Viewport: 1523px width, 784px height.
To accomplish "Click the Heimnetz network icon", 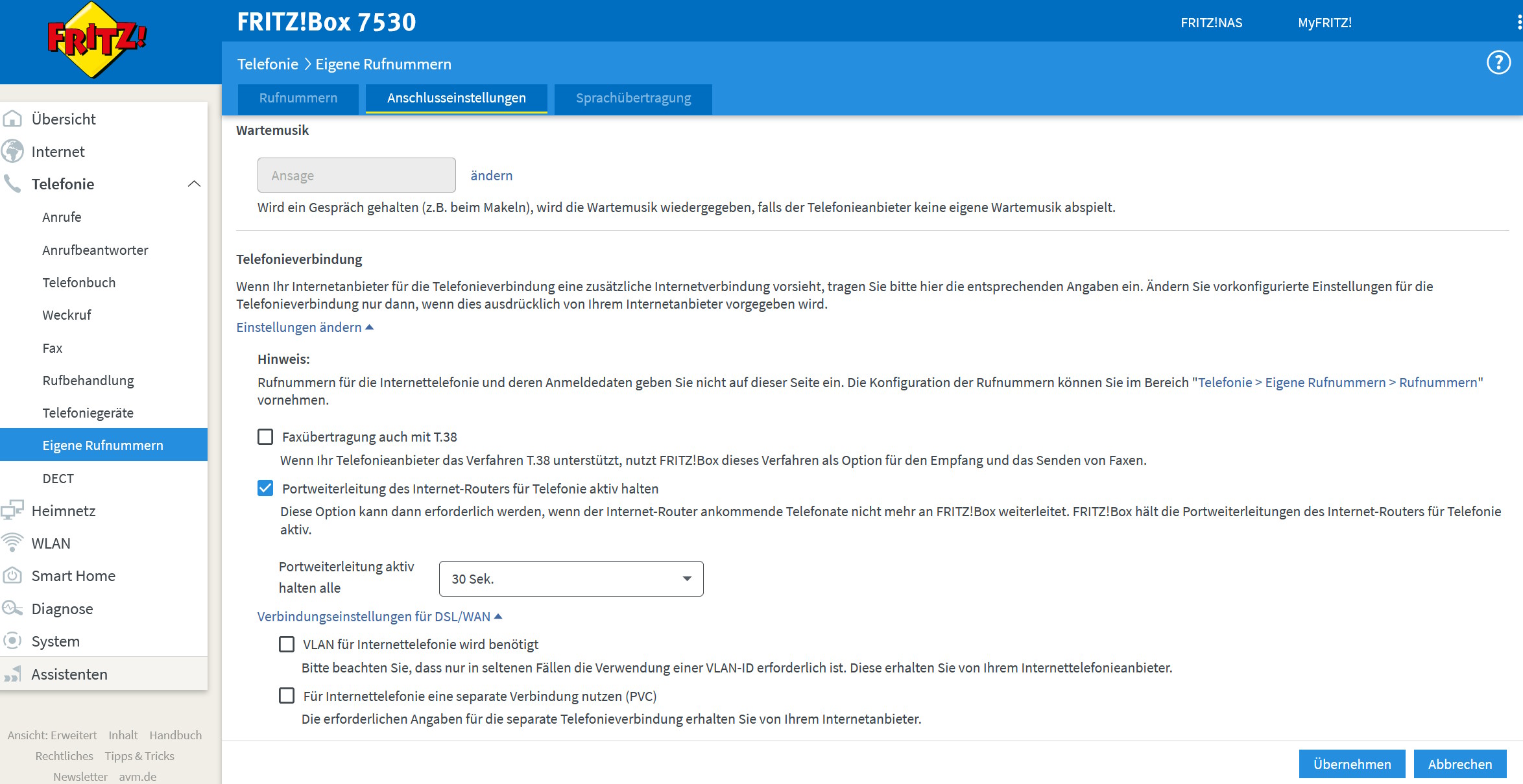I will click(x=12, y=510).
